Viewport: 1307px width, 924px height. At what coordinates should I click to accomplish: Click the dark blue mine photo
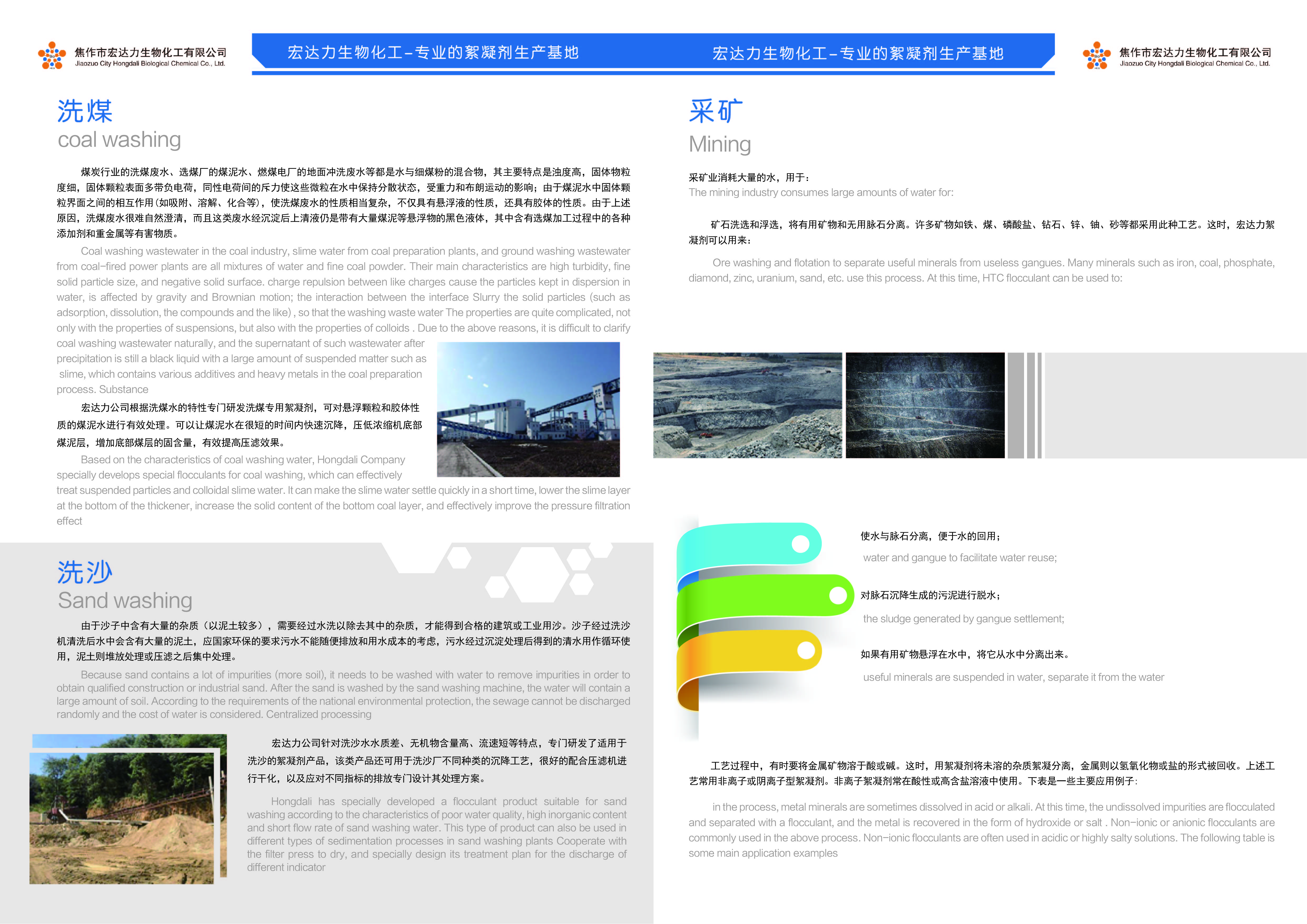pyautogui.click(x=924, y=405)
